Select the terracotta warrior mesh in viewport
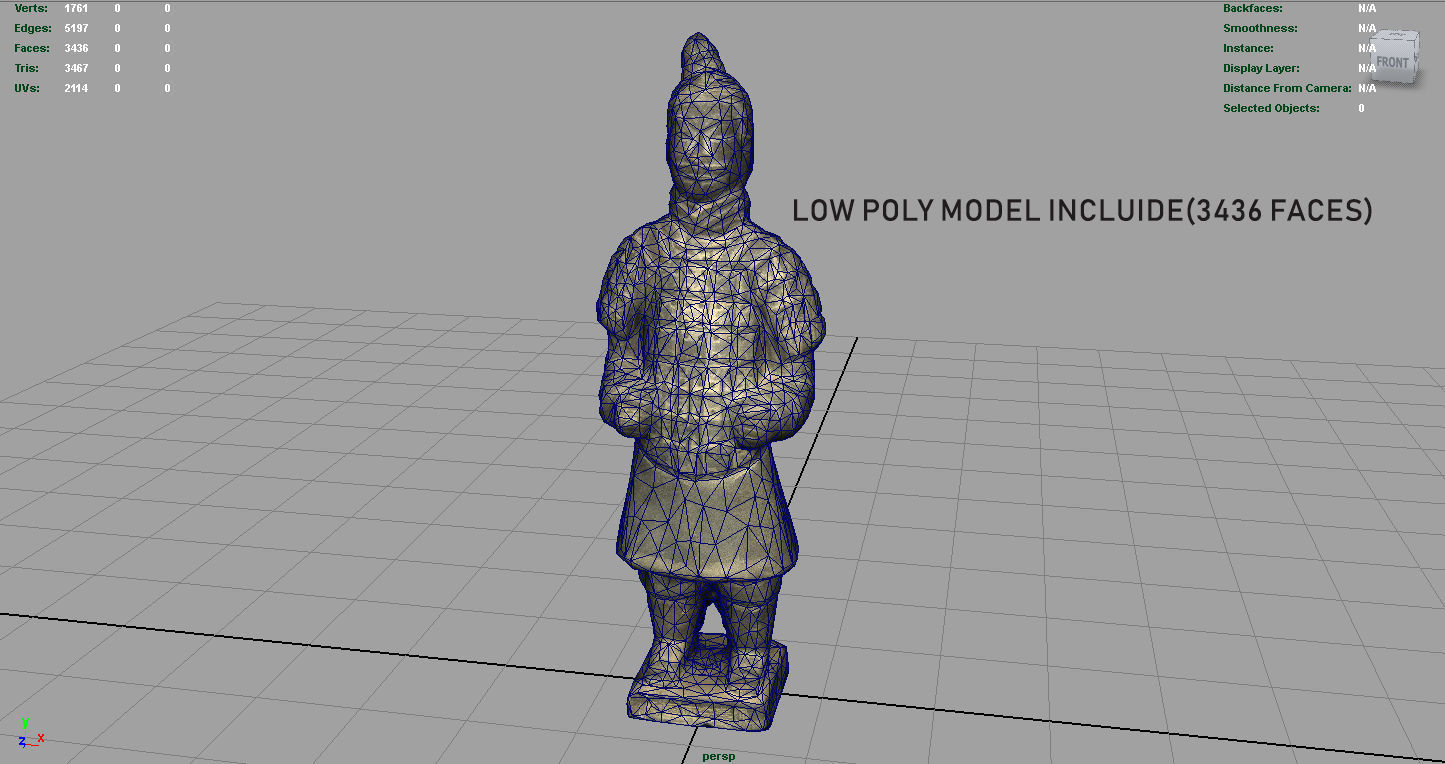The width and height of the screenshot is (1445, 764). [x=711, y=380]
